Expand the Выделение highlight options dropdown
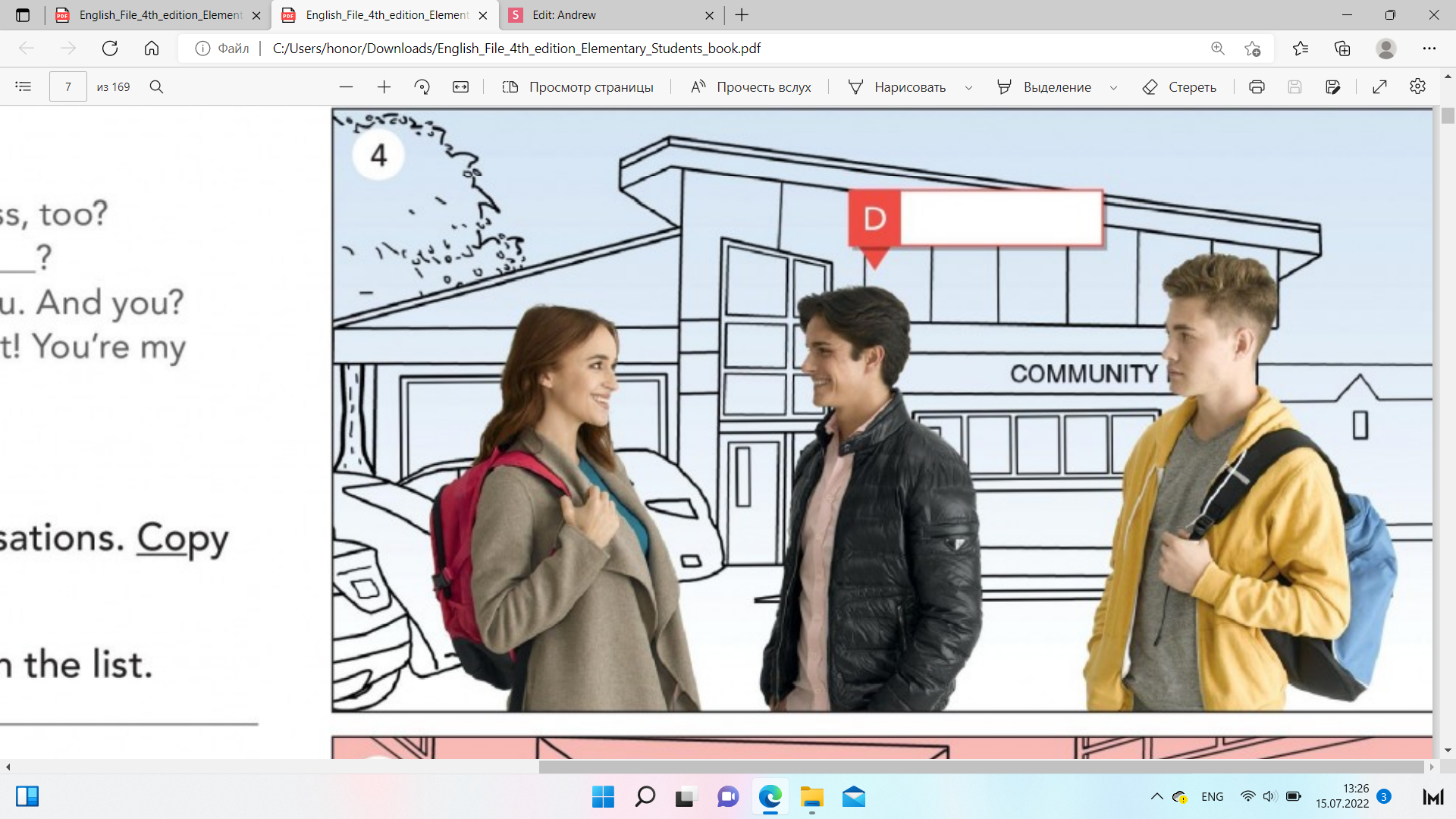 coord(1113,88)
